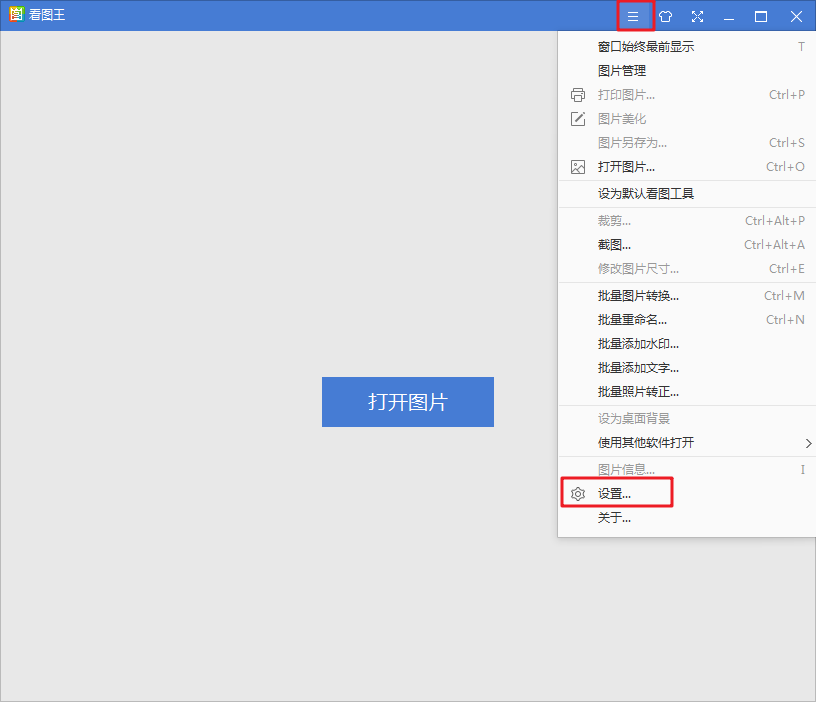The image size is (816, 702).
Task: Click the 看图王 title text
Action: [47, 15]
